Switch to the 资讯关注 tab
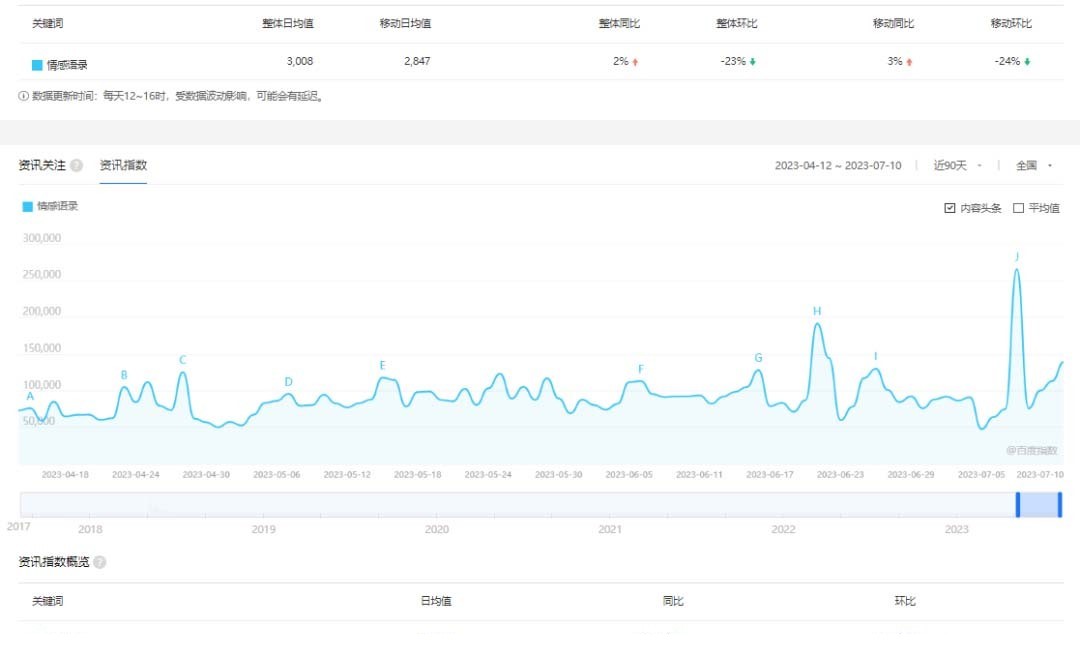The width and height of the screenshot is (1080, 657). [42, 165]
